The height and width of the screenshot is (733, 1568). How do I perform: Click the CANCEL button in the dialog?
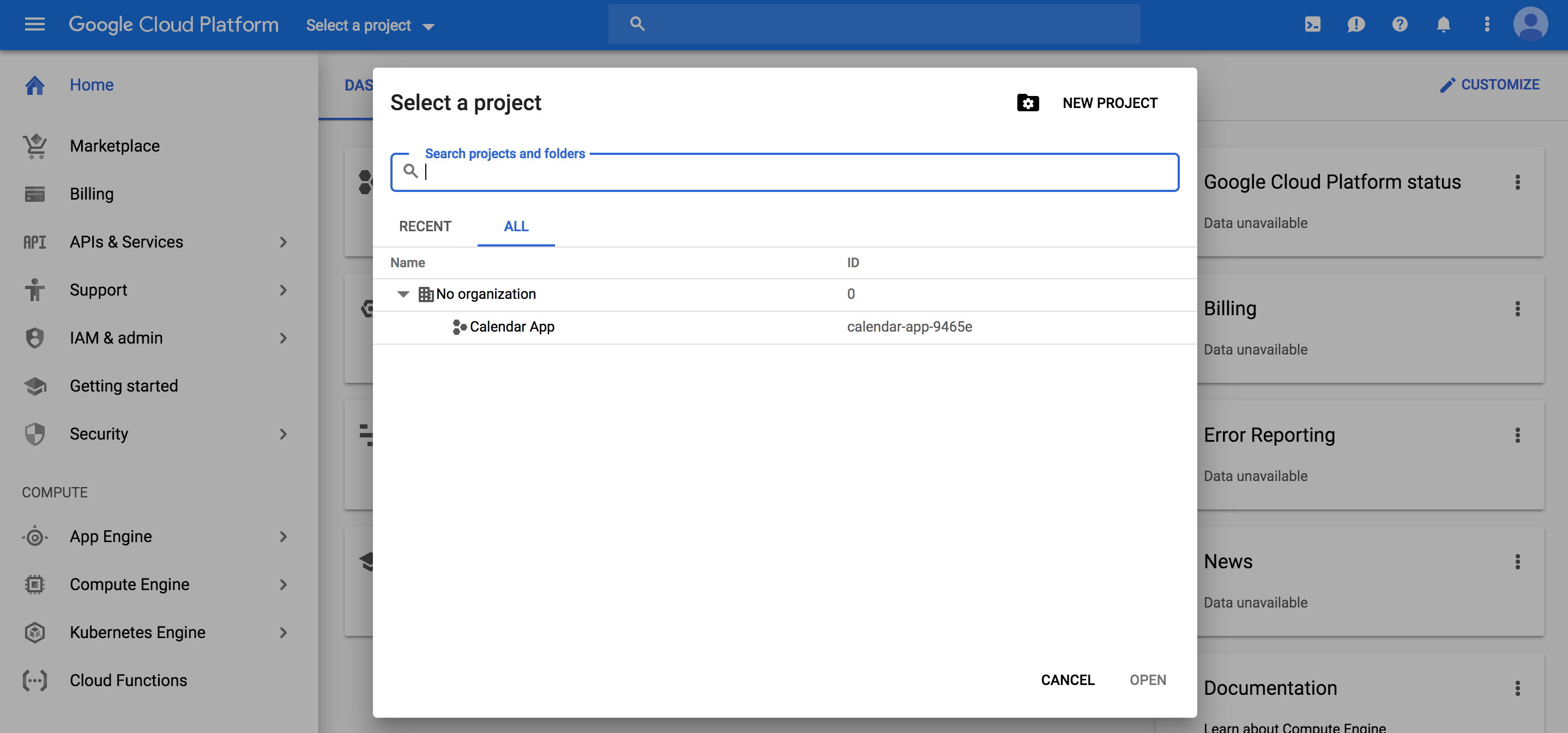coord(1068,680)
